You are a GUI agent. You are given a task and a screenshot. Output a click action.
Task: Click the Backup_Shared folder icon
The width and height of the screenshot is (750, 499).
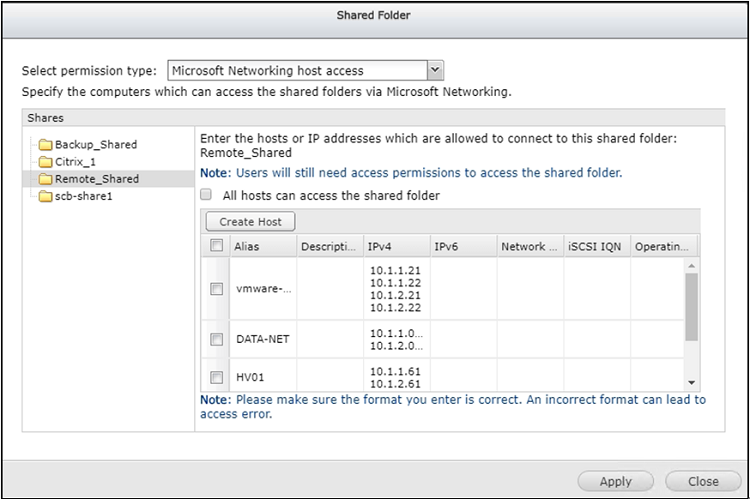pyautogui.click(x=45, y=144)
